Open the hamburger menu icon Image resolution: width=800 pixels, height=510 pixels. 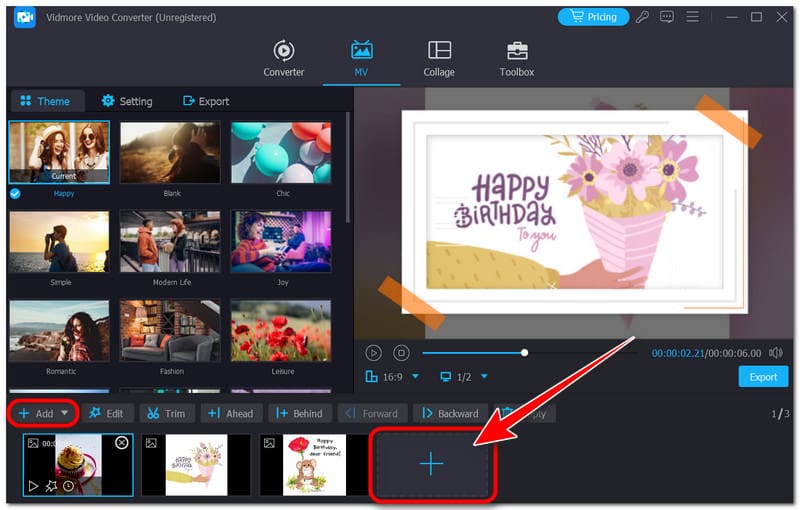coord(691,17)
